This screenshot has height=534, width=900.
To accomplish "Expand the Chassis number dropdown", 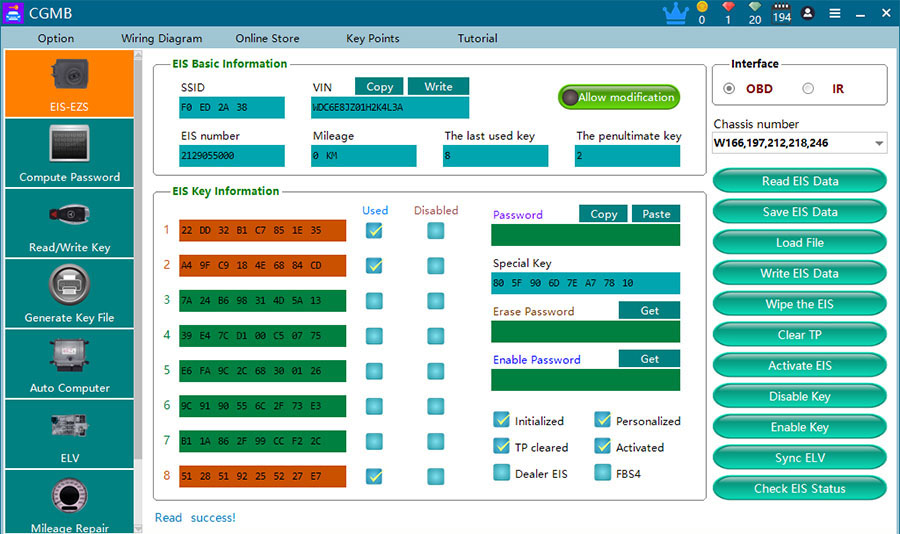I will pos(879,144).
